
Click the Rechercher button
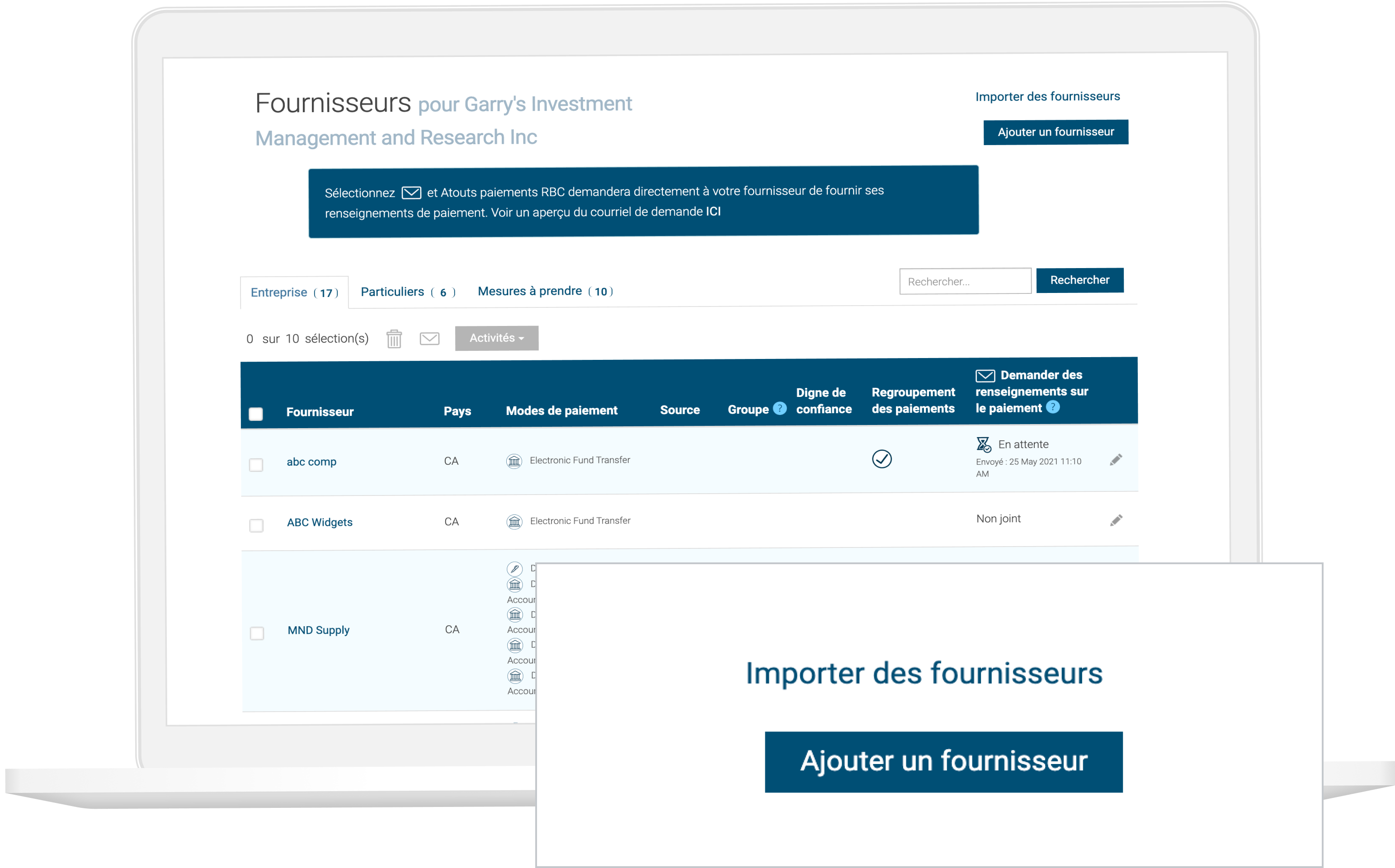1080,280
